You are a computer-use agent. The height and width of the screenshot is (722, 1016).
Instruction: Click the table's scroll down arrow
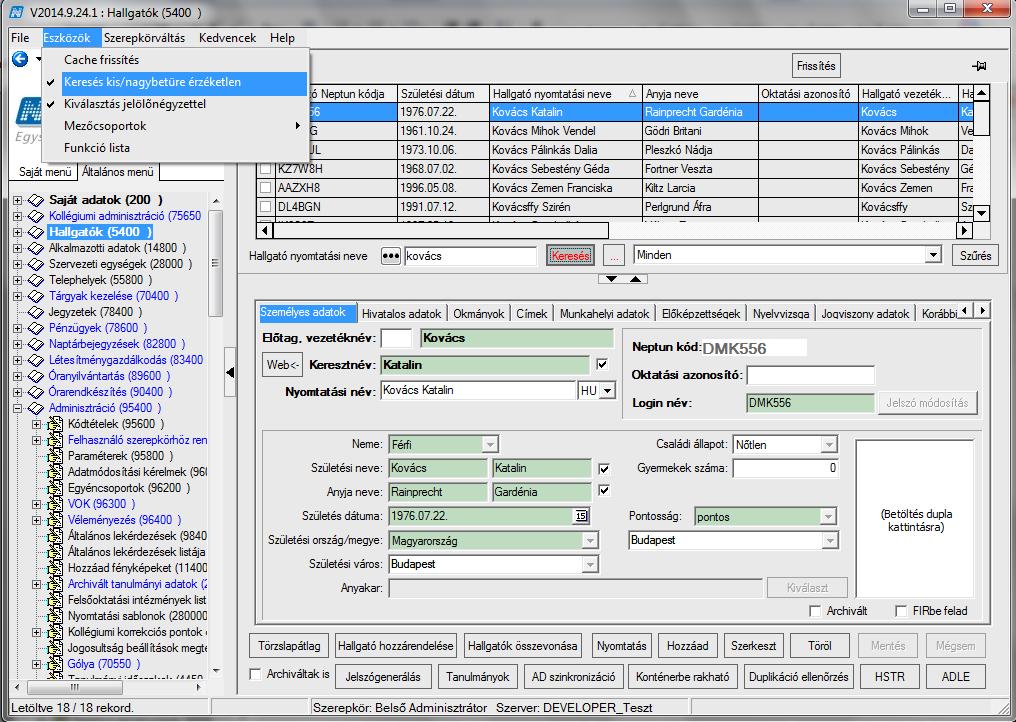coord(982,213)
